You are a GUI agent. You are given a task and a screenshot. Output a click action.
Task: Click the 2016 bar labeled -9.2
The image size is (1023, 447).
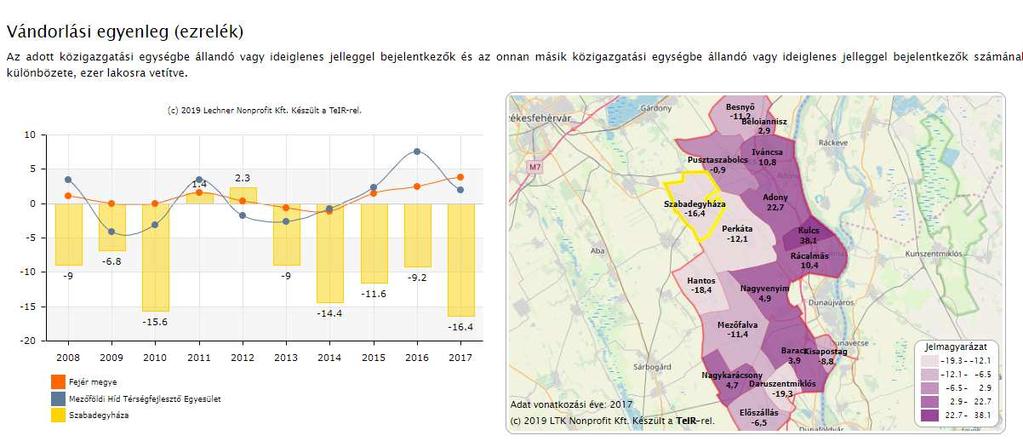417,236
